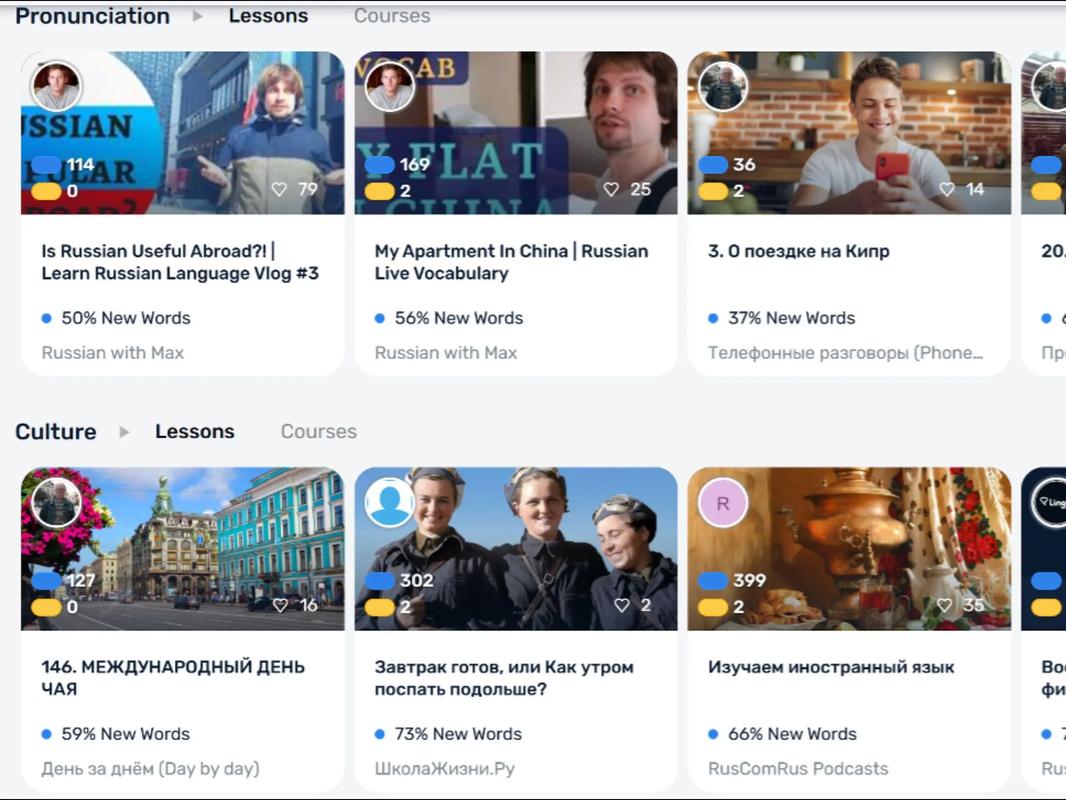1066x800 pixels.
Task: Select Lessons tab in Culture section
Action: (x=194, y=432)
